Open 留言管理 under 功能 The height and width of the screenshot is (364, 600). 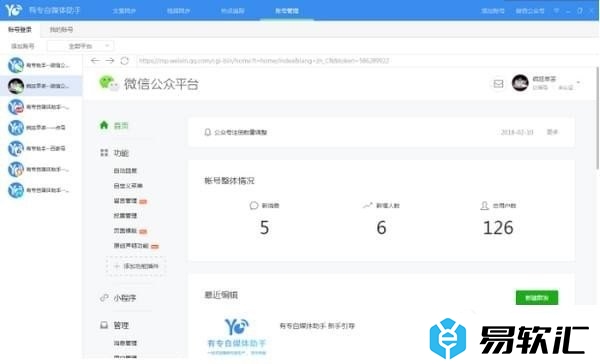[125, 201]
